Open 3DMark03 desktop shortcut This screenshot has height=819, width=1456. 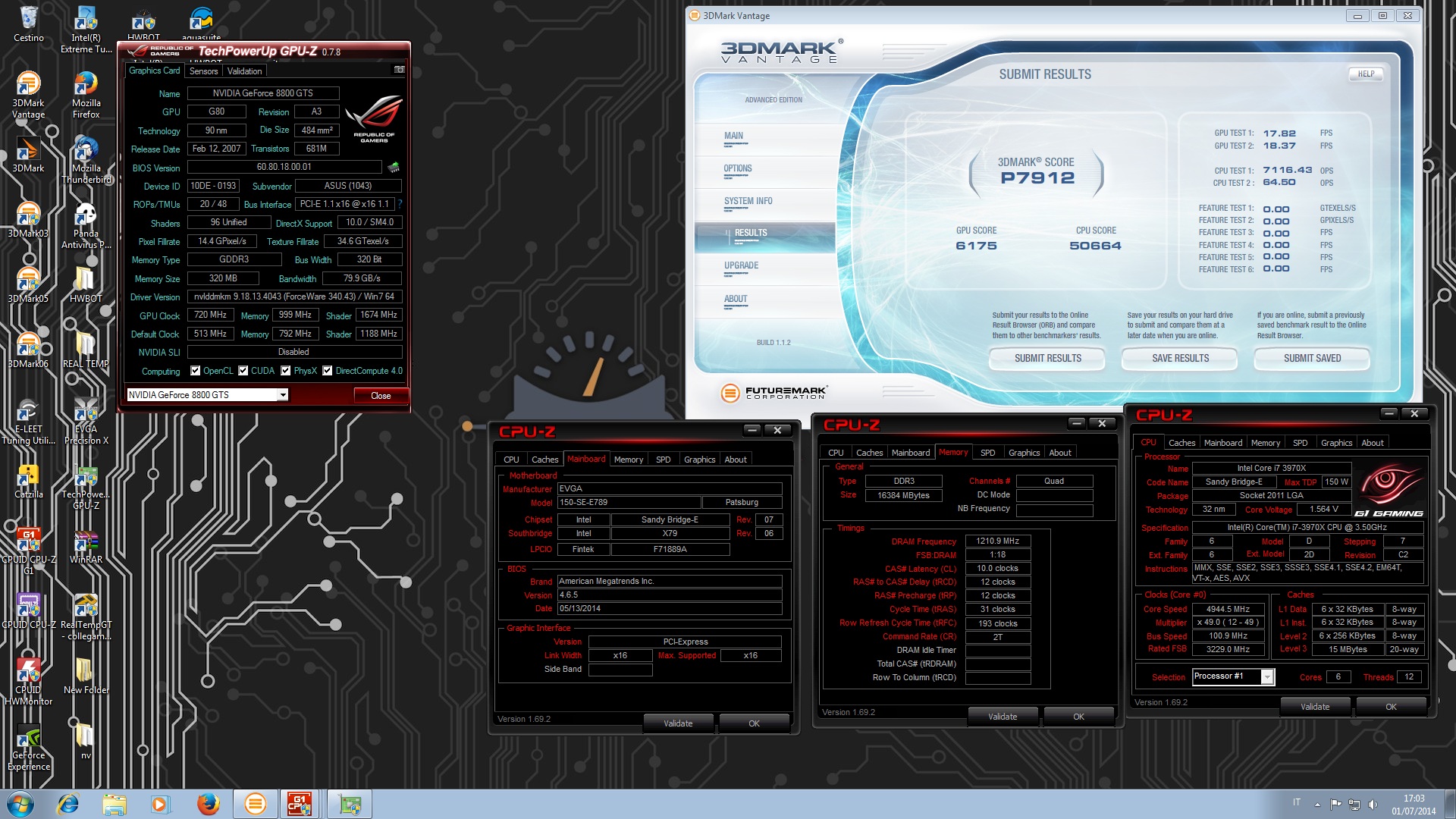28,220
